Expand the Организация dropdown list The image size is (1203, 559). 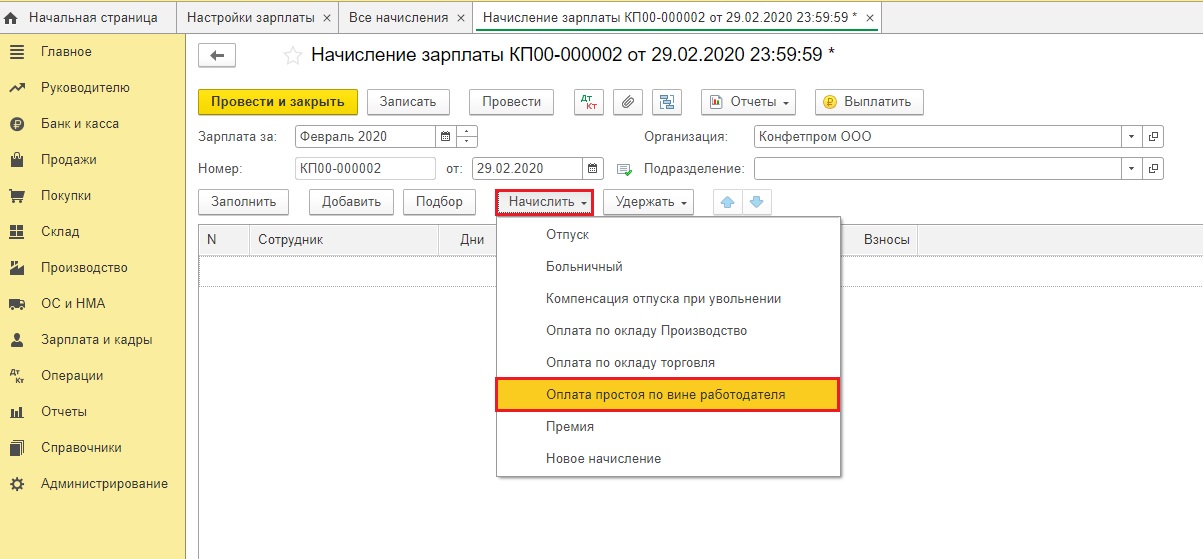[x=1131, y=137]
